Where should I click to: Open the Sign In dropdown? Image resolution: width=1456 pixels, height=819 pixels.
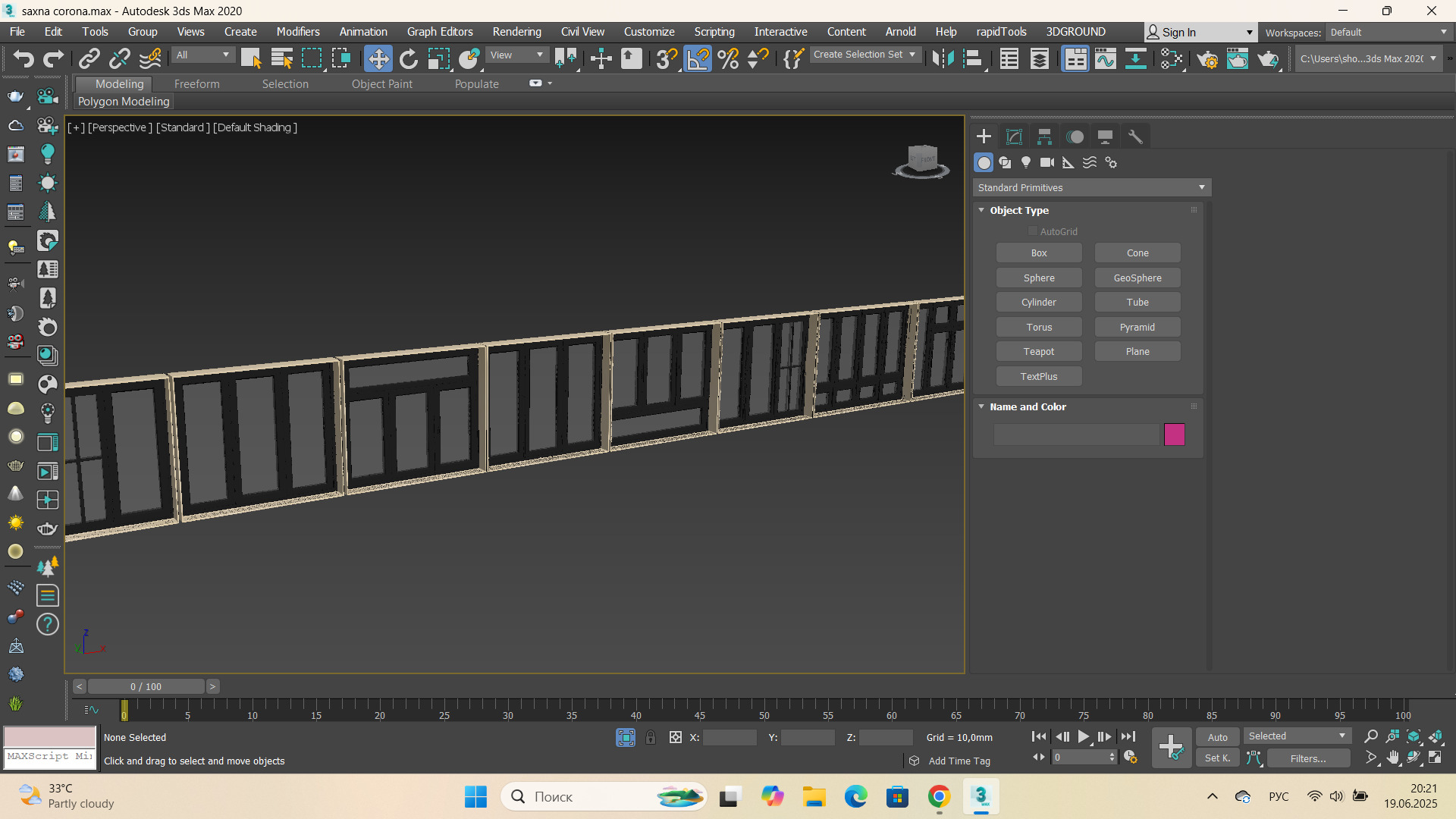[1200, 32]
